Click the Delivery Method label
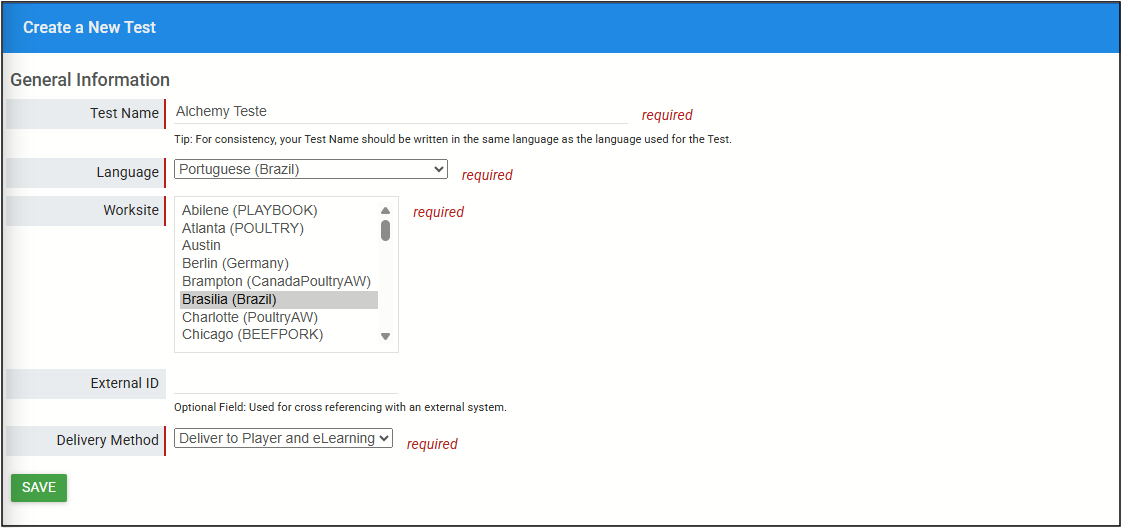The image size is (1121, 528). [107, 440]
